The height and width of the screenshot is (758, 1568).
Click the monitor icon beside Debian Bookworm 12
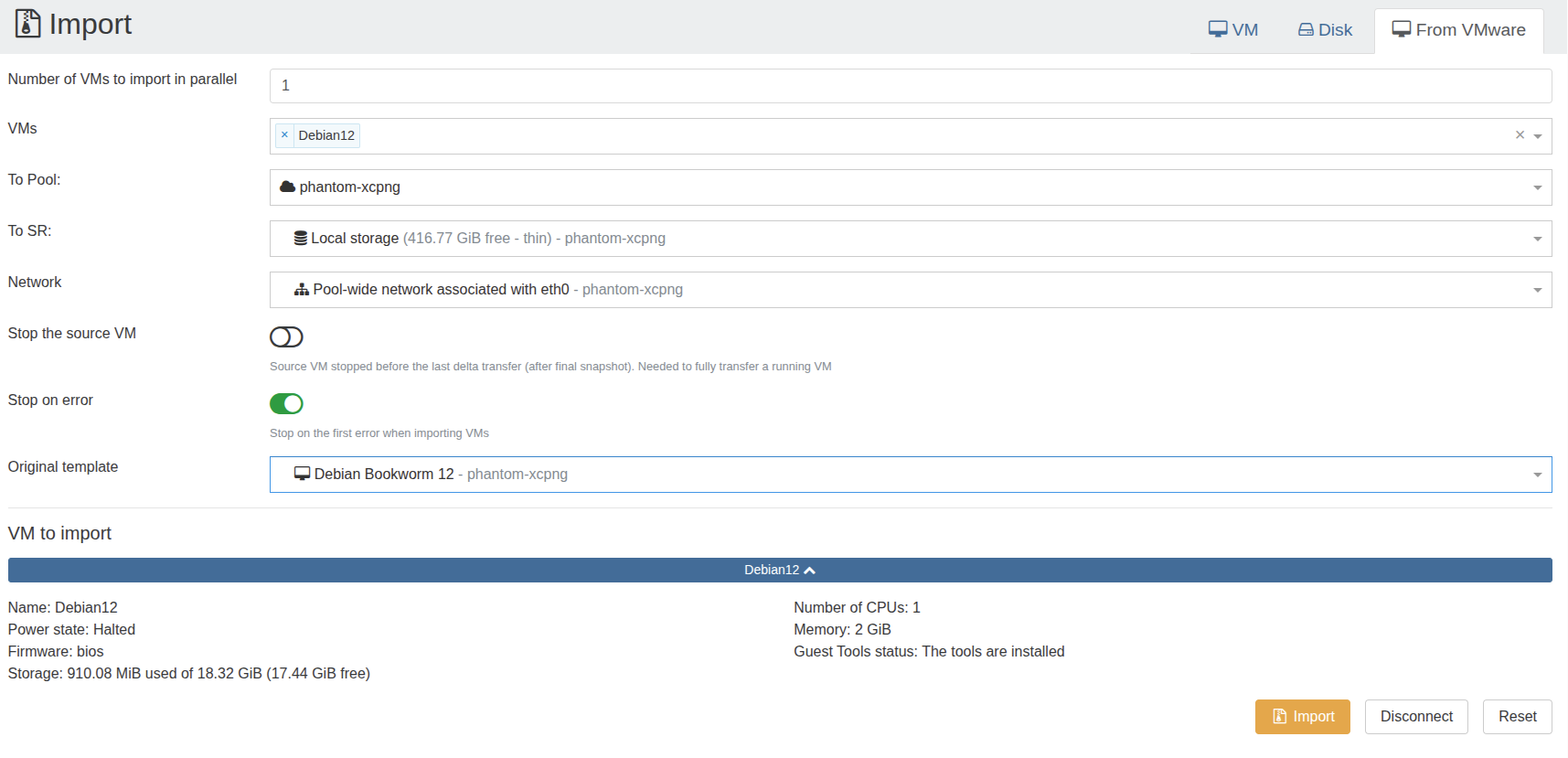[302, 475]
